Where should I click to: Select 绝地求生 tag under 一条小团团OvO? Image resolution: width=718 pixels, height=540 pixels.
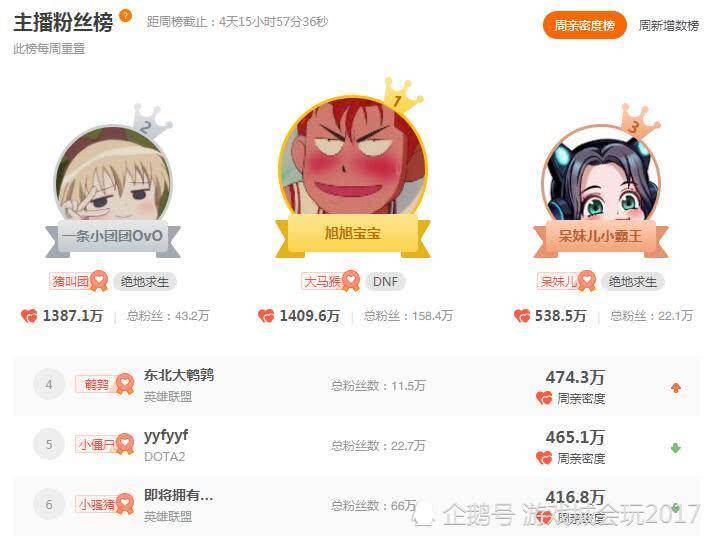click(145, 281)
